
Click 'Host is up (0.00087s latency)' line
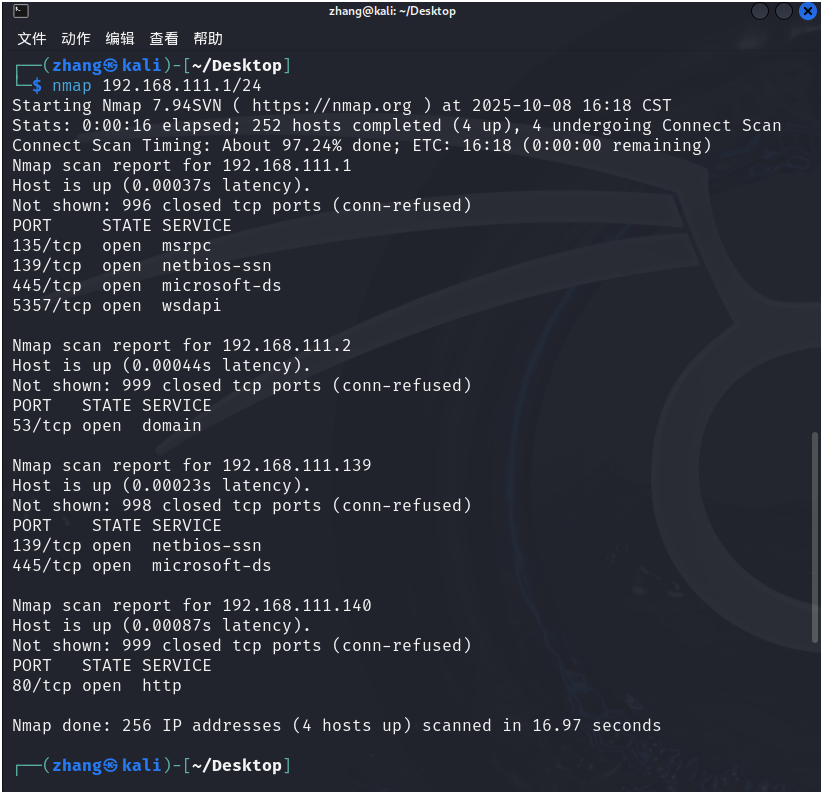(162, 626)
